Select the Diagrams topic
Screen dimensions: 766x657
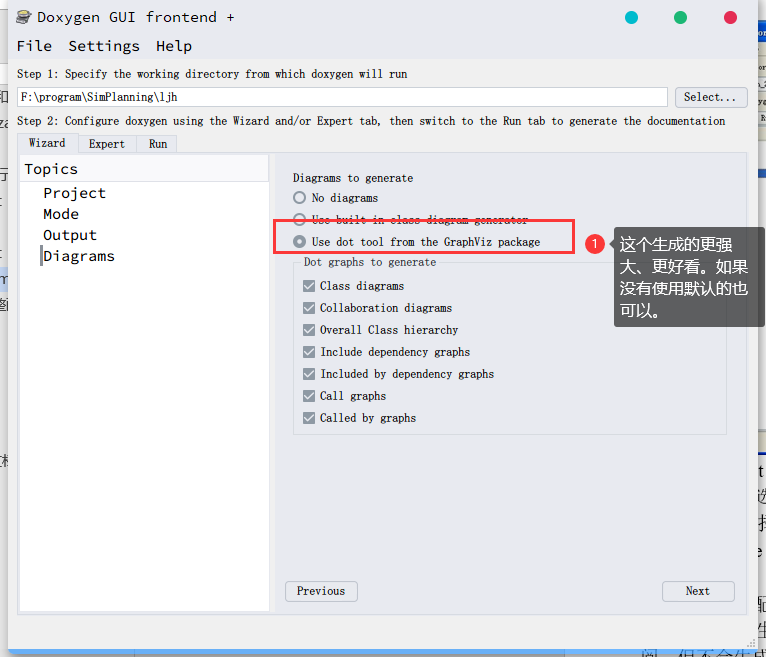79,256
